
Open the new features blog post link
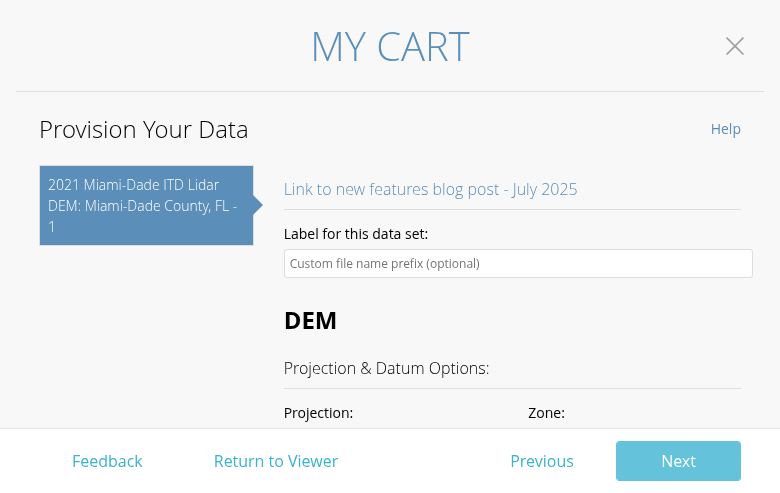pos(430,189)
